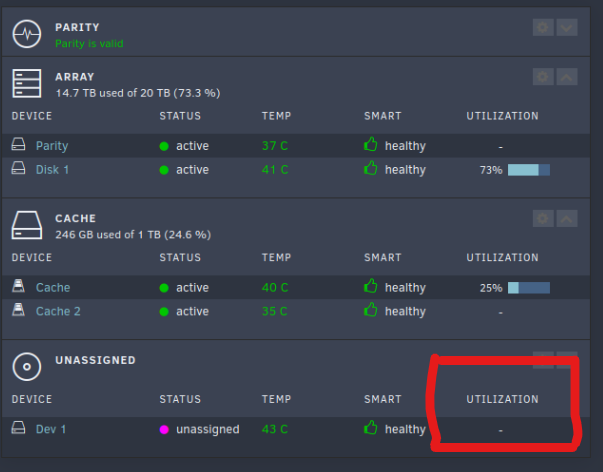
Task: Click the Parity heartbeat icon
Action: [27, 34]
